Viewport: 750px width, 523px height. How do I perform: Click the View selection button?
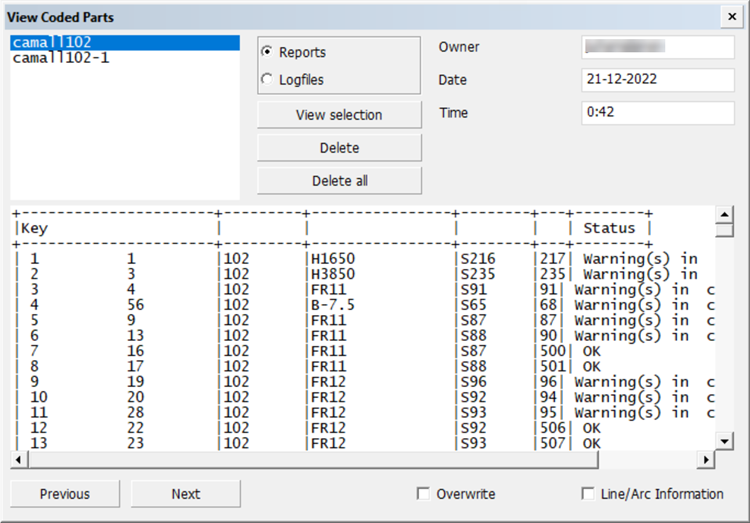pos(339,115)
